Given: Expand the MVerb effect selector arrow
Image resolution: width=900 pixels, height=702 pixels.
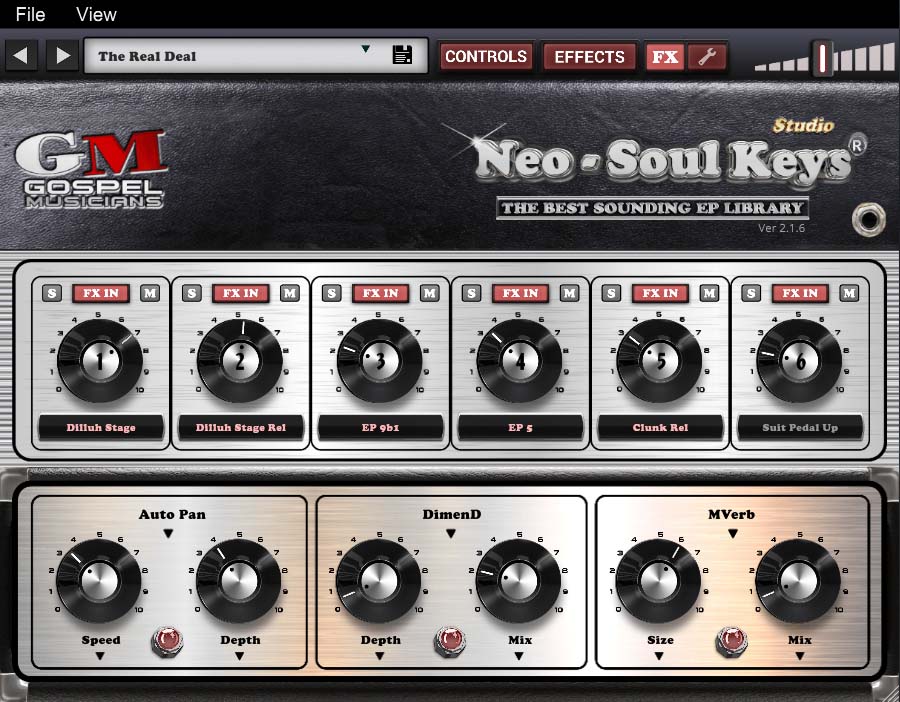Looking at the screenshot, I should point(732,534).
